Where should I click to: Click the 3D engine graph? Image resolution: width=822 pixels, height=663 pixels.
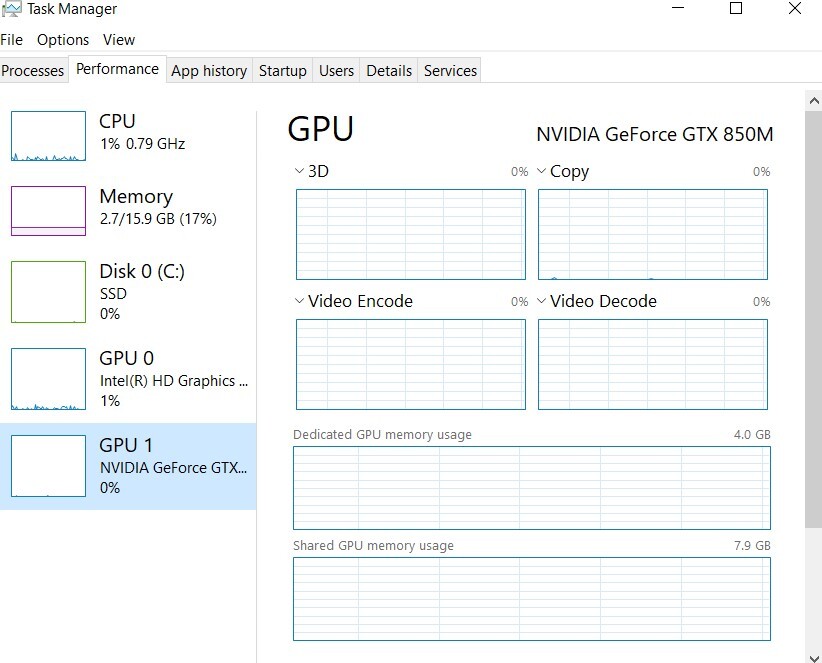(x=410, y=234)
